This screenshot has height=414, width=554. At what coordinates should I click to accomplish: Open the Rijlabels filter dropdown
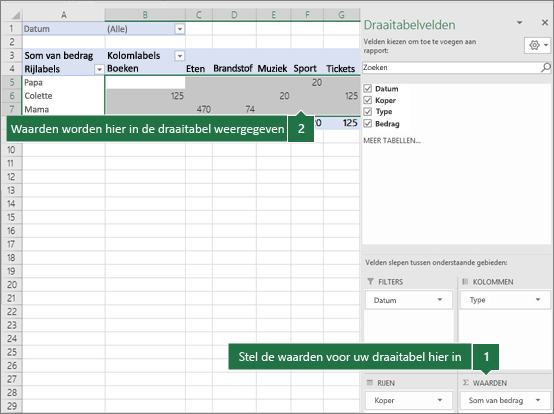click(99, 69)
